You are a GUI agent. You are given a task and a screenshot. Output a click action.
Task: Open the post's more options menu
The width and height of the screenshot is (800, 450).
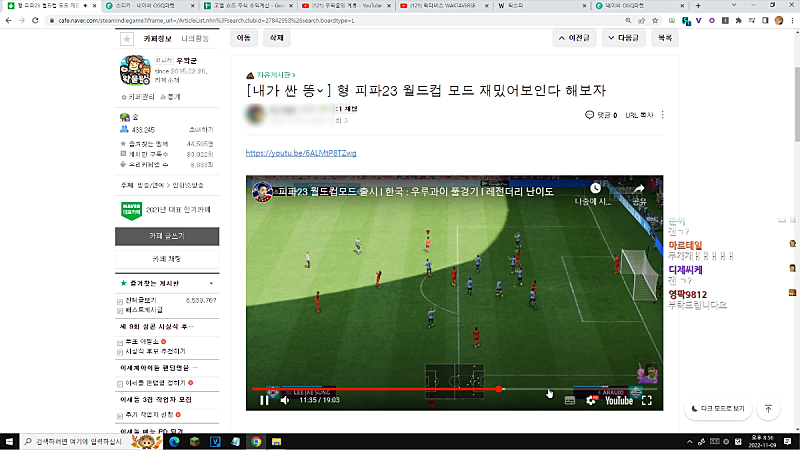point(663,115)
